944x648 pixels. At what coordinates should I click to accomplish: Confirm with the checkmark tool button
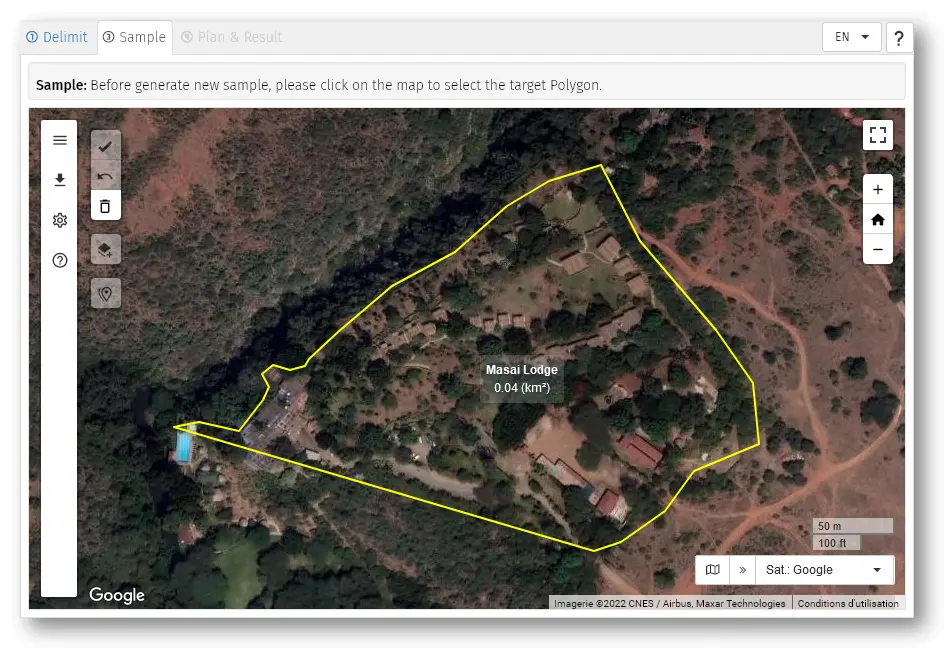[106, 146]
